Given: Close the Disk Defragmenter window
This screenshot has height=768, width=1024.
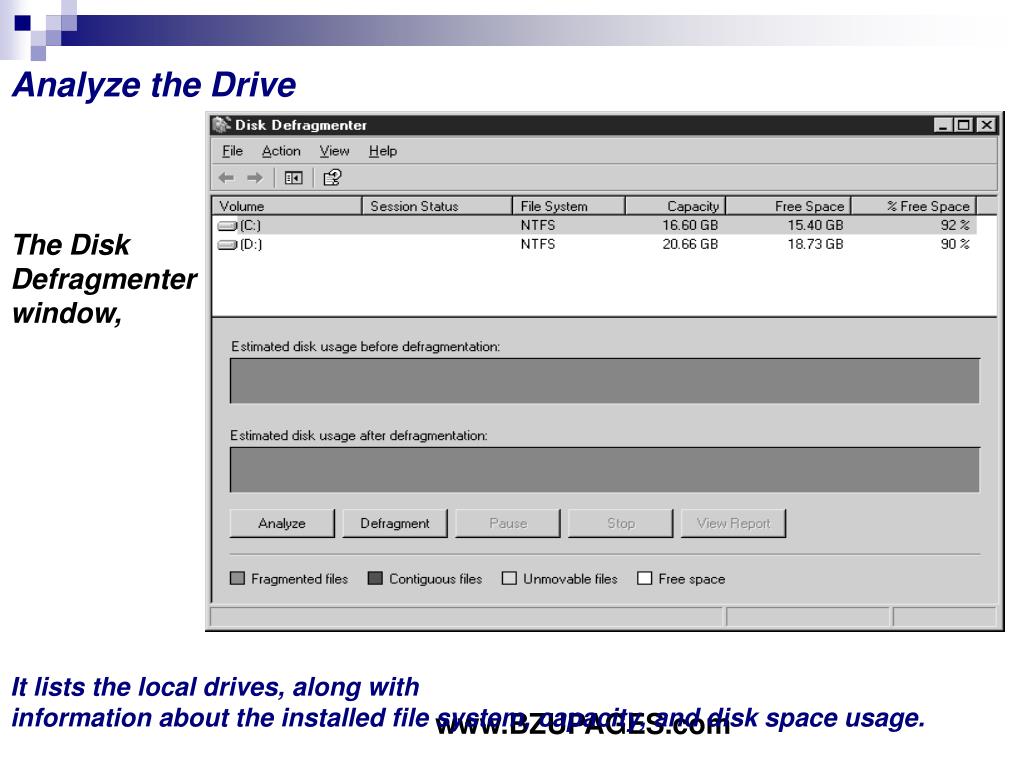Looking at the screenshot, I should [987, 125].
